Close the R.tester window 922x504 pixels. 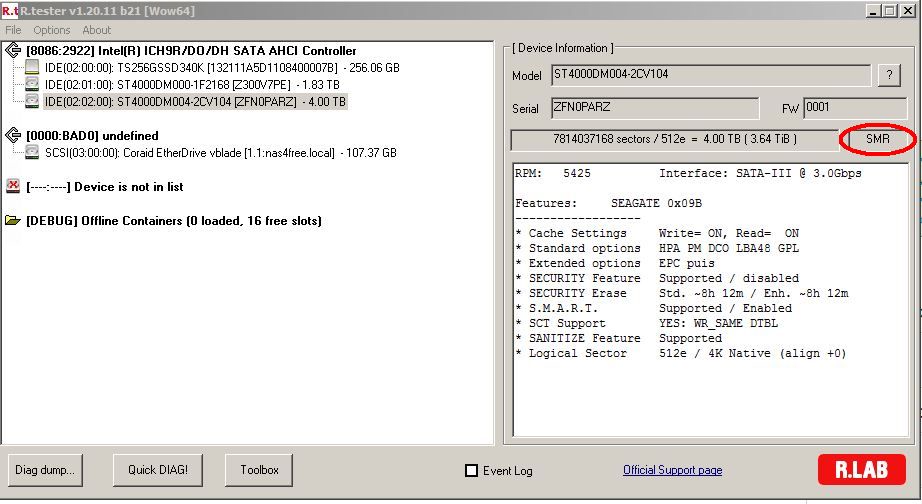coord(908,11)
